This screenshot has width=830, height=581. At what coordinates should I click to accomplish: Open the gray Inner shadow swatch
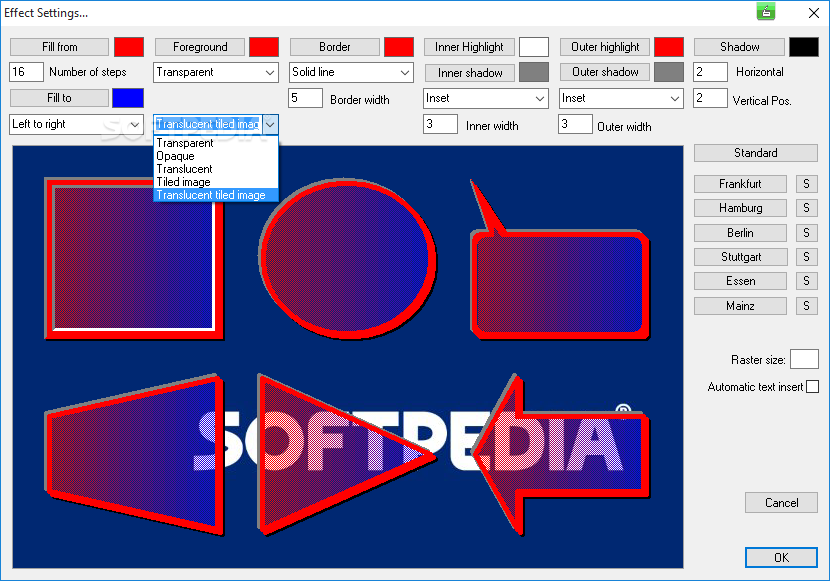coord(534,72)
